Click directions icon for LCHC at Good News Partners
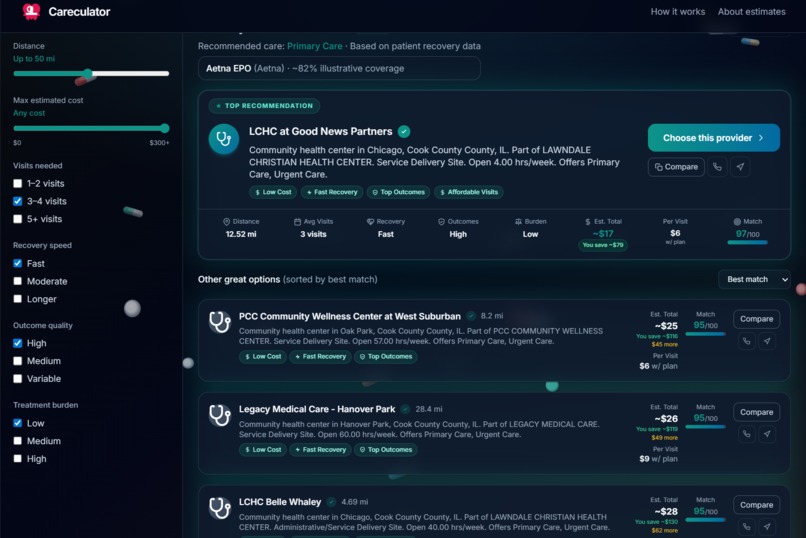Image resolution: width=806 pixels, height=538 pixels. (x=740, y=167)
